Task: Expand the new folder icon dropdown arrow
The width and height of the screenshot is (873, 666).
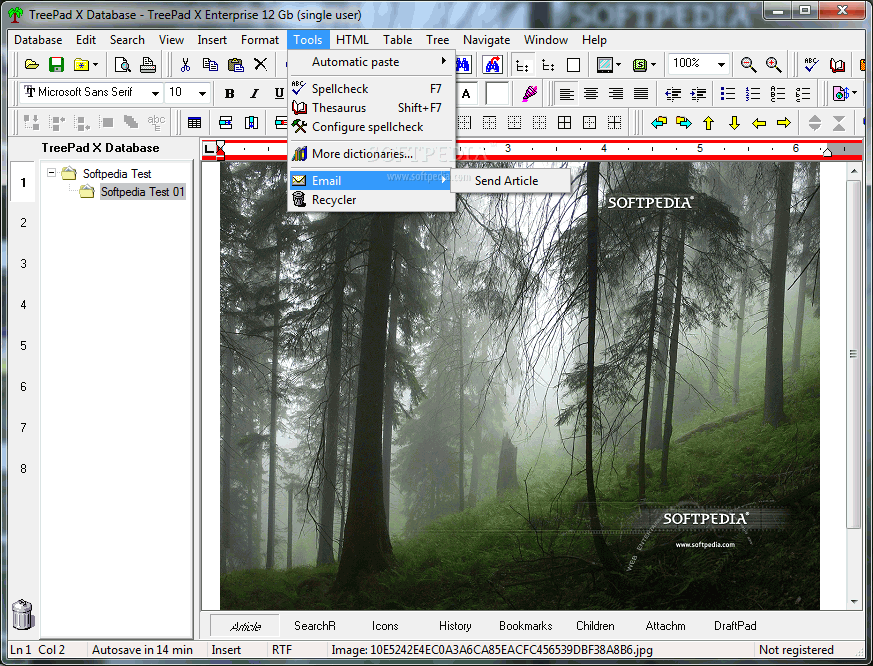Action: point(96,65)
